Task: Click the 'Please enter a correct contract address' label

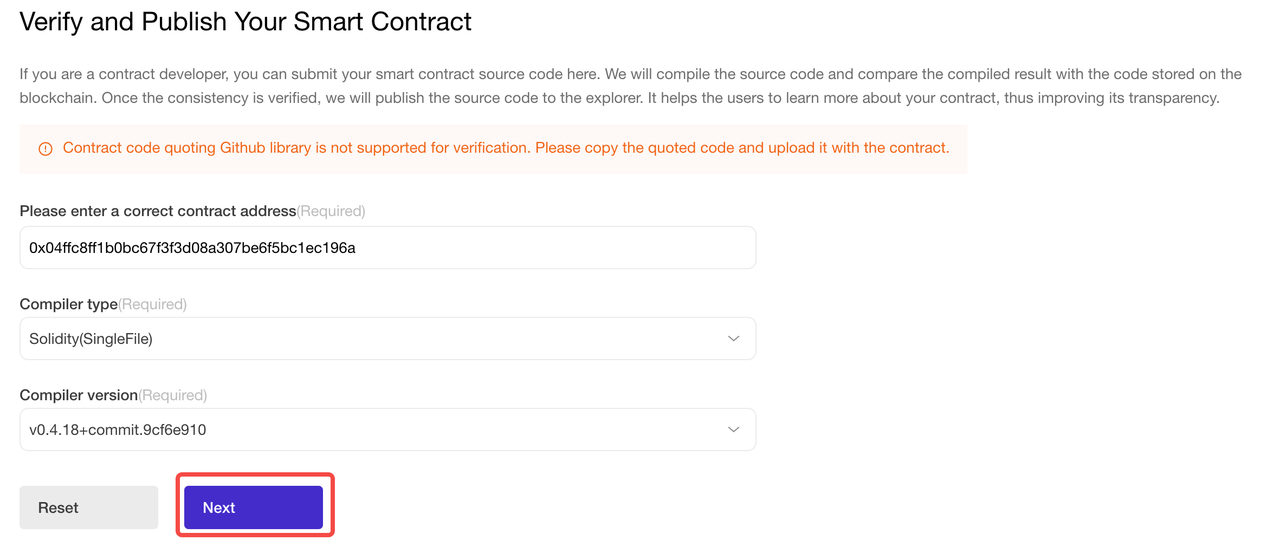Action: (158, 211)
